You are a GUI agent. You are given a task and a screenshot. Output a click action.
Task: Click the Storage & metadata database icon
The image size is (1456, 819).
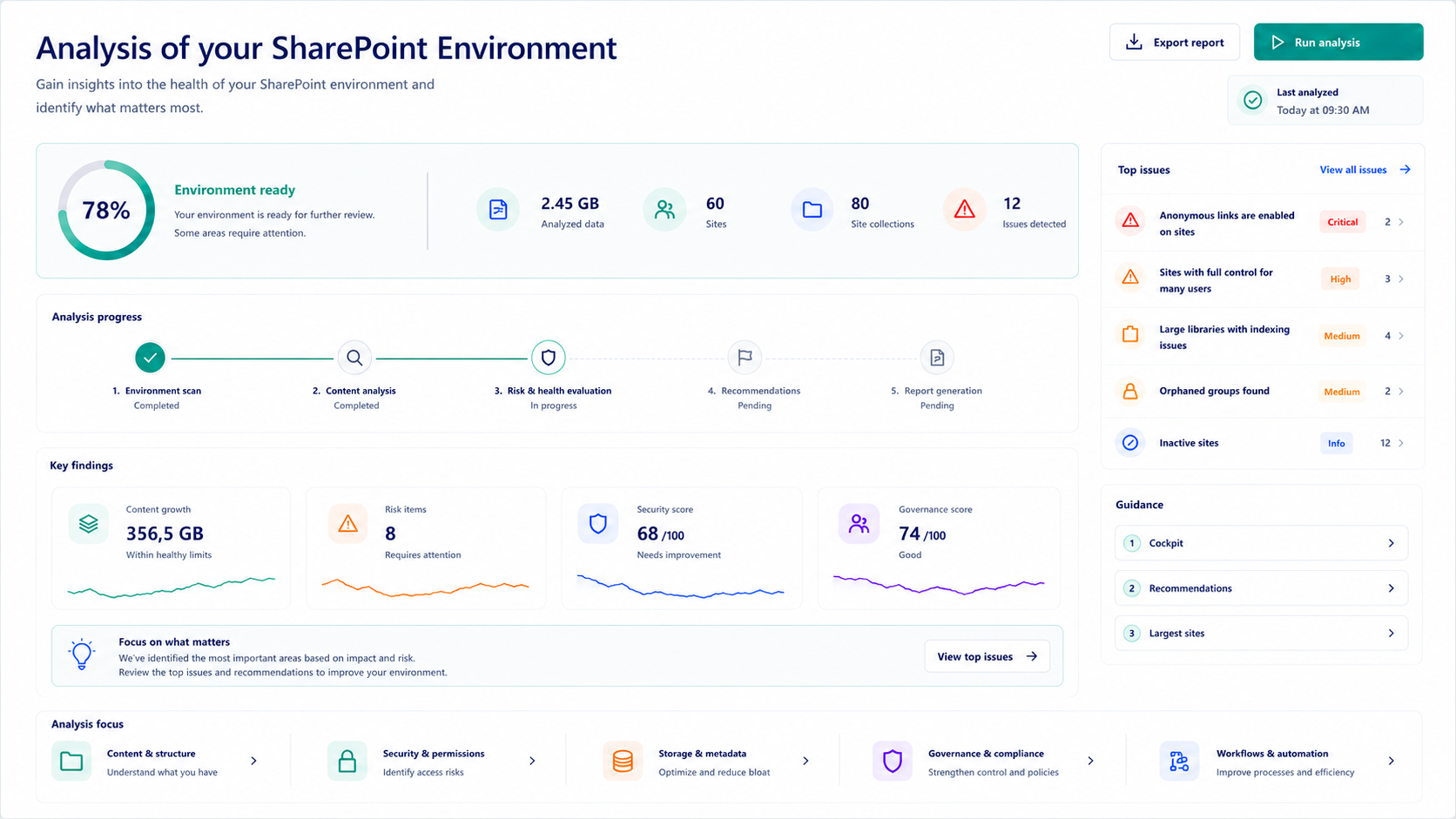click(623, 762)
